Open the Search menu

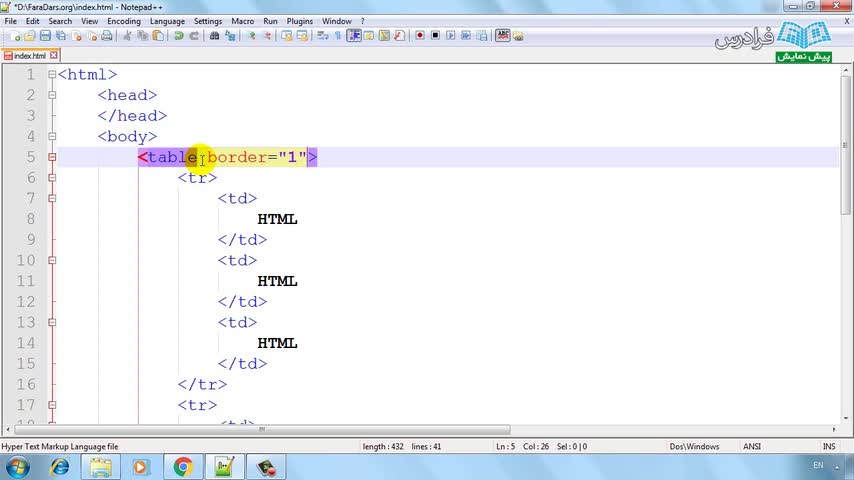click(60, 21)
